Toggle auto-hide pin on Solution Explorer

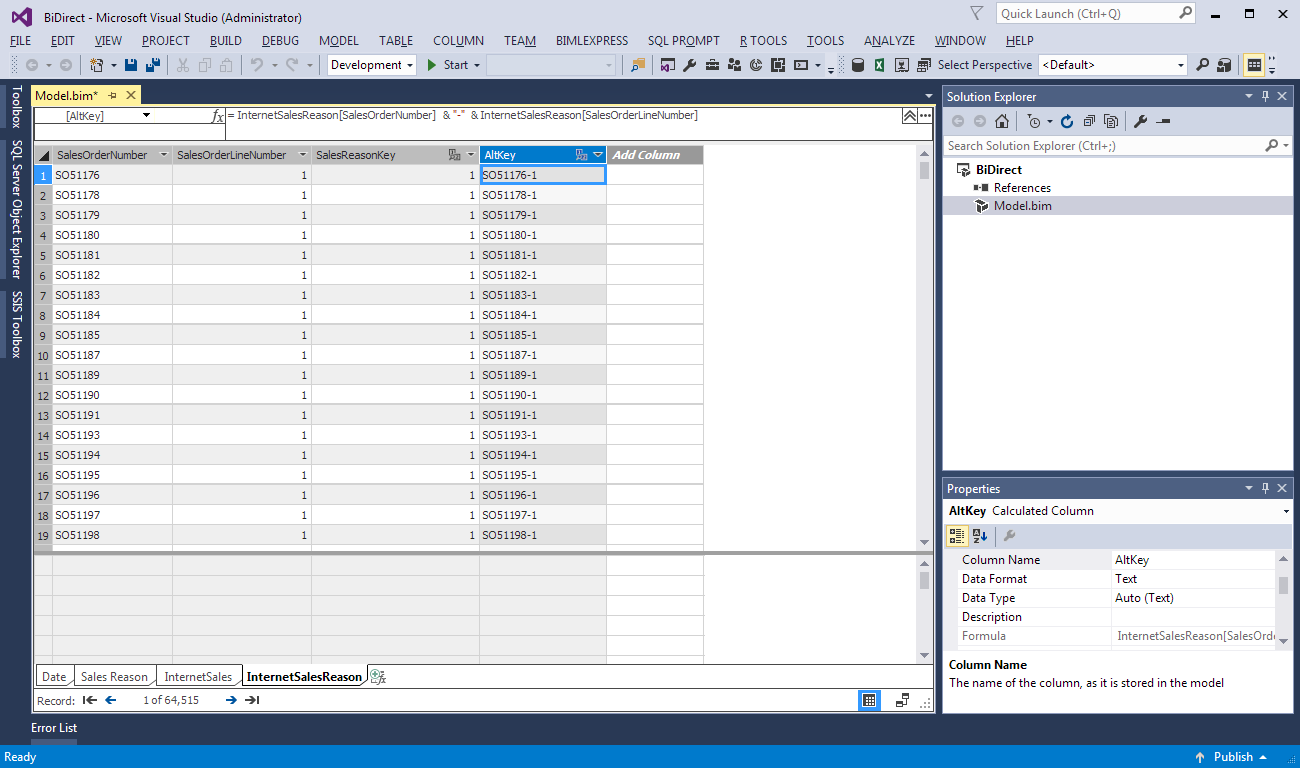tap(1265, 96)
